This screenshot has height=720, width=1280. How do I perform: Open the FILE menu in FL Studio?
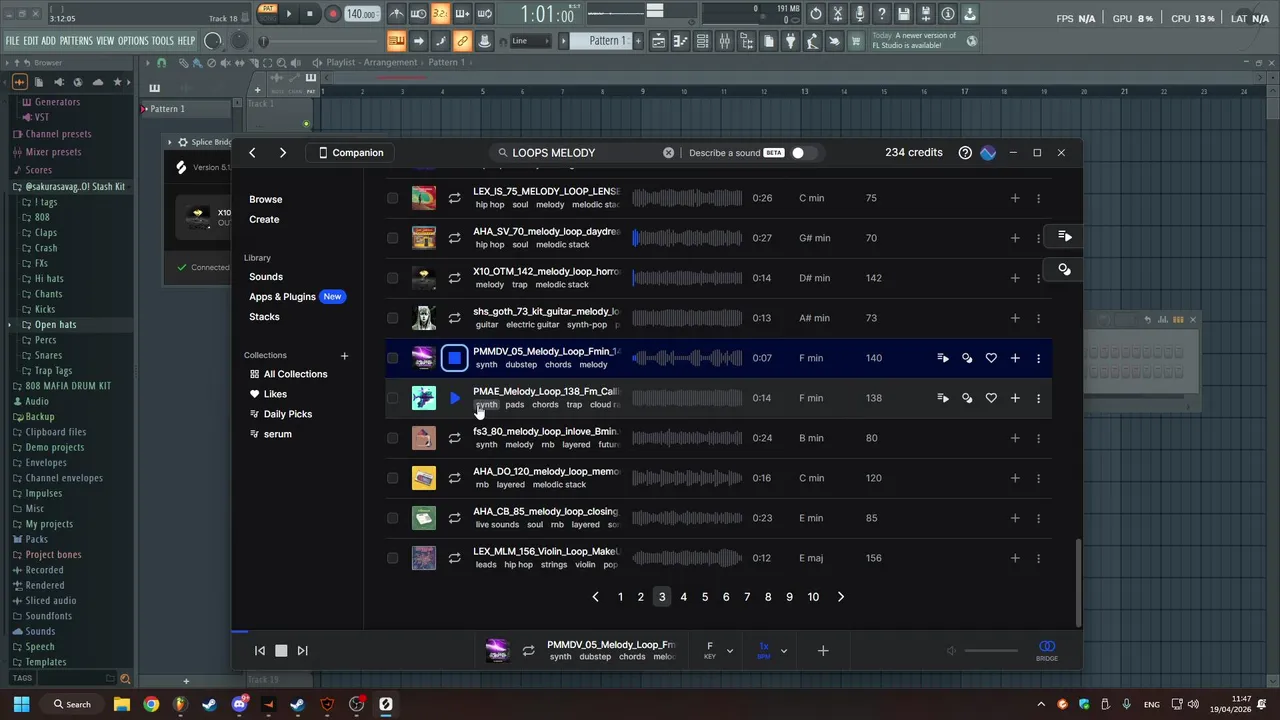12,41
